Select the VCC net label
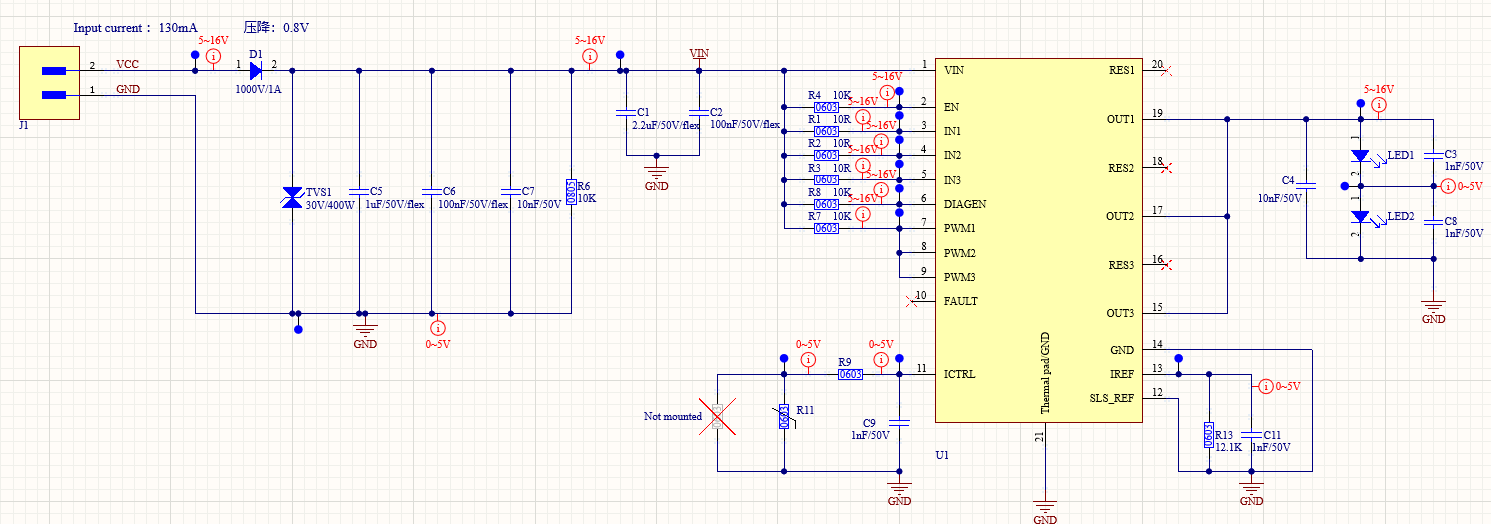Image resolution: width=1491 pixels, height=524 pixels. click(127, 64)
